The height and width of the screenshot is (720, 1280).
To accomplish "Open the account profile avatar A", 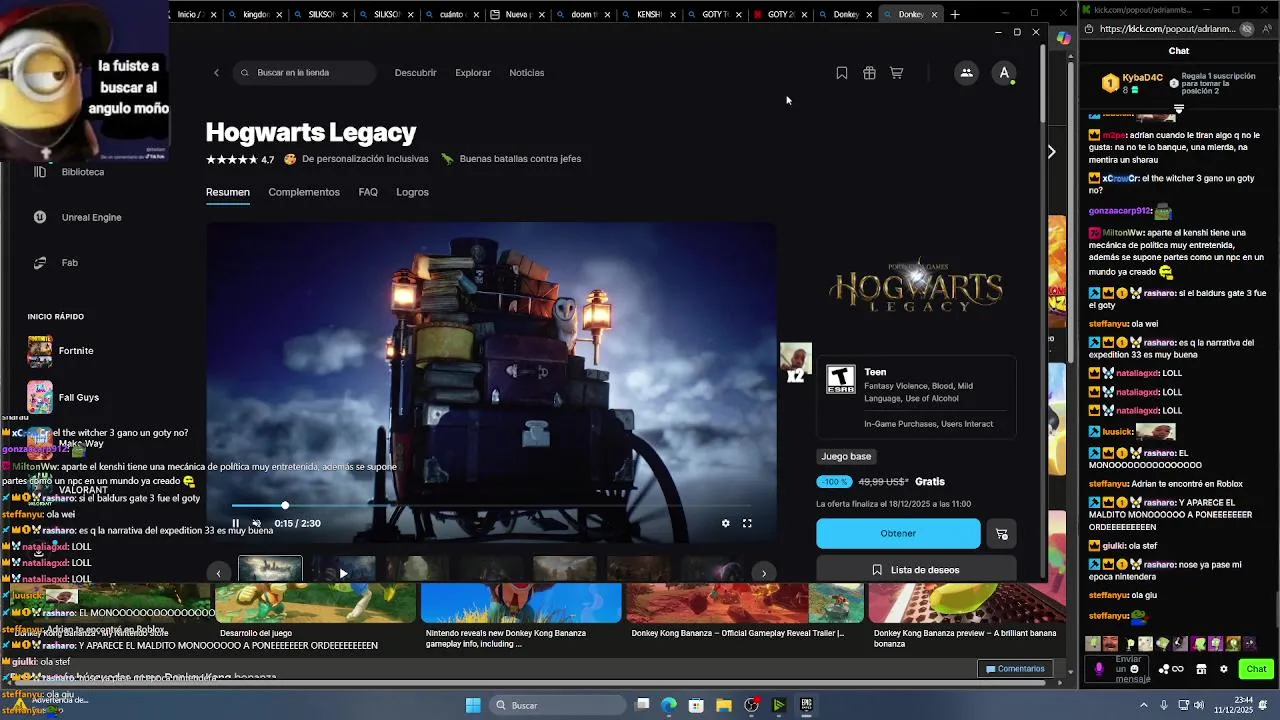I will (x=1004, y=72).
